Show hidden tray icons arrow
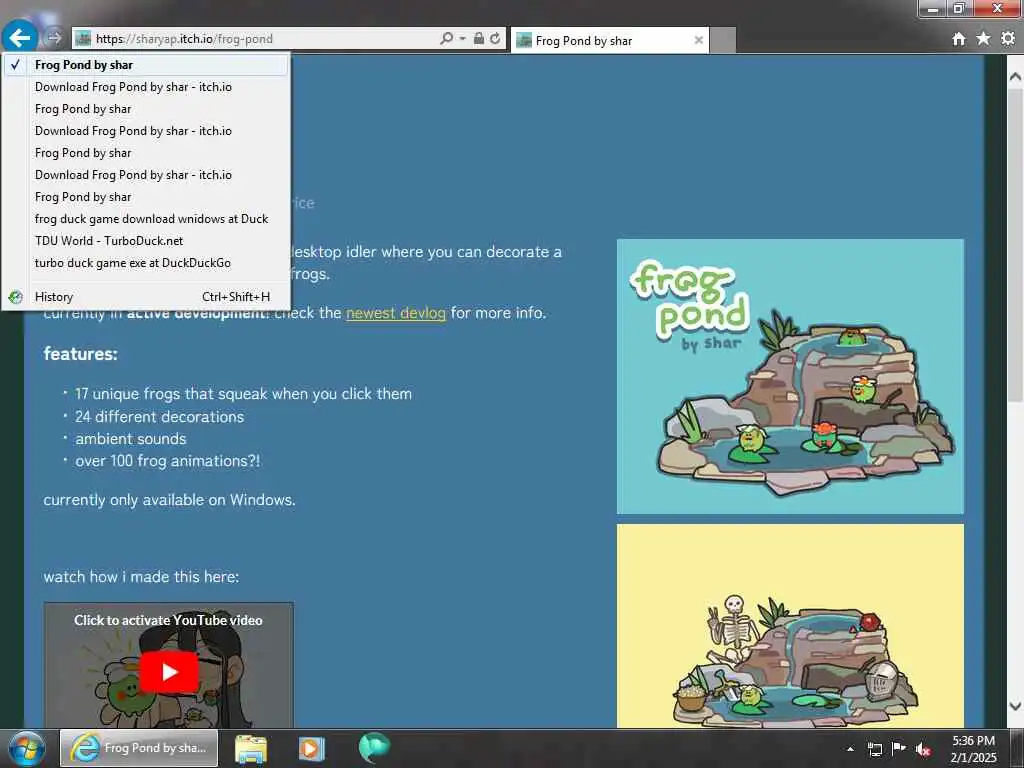The image size is (1024, 768). click(850, 749)
